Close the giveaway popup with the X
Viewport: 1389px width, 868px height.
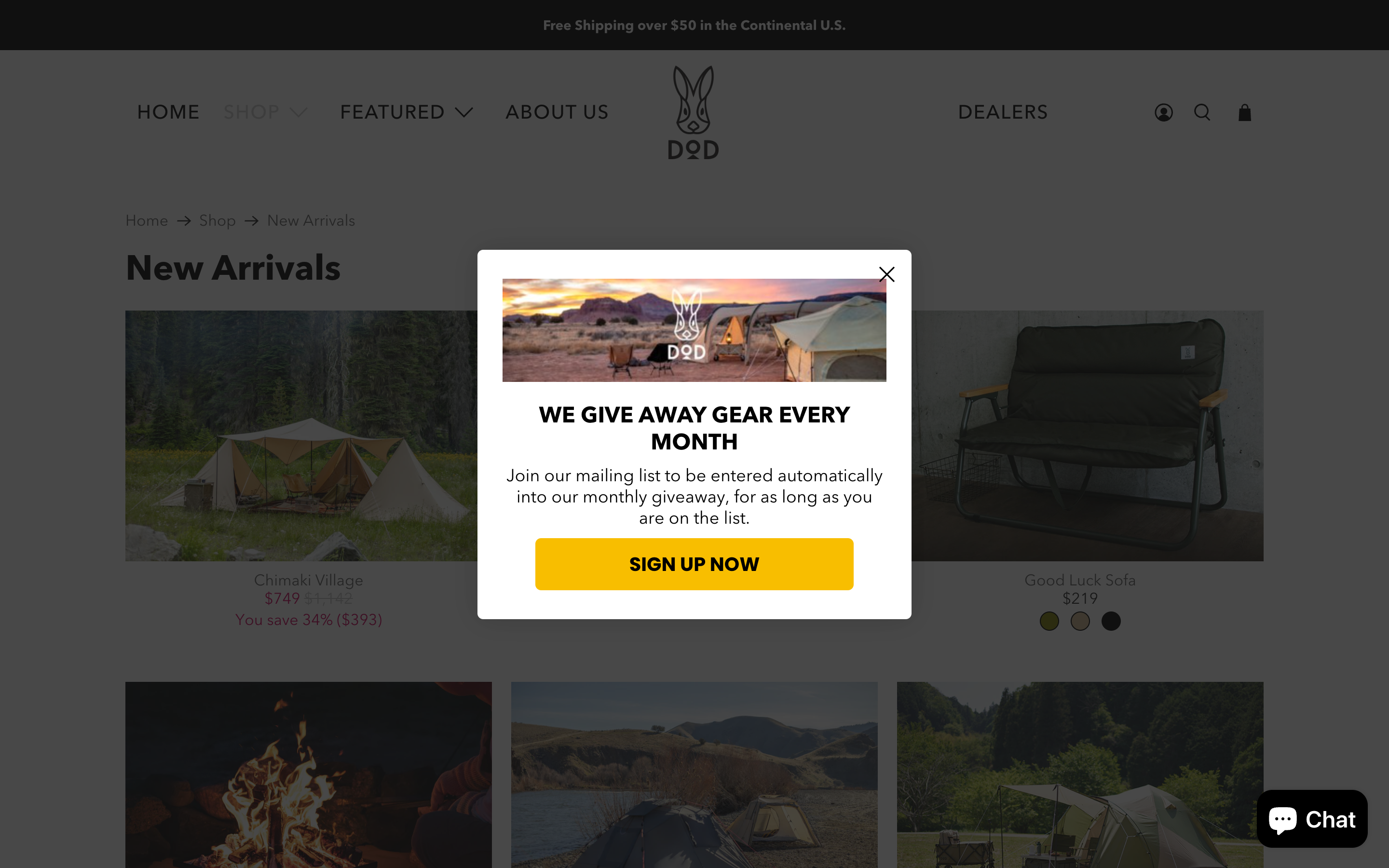click(x=887, y=274)
